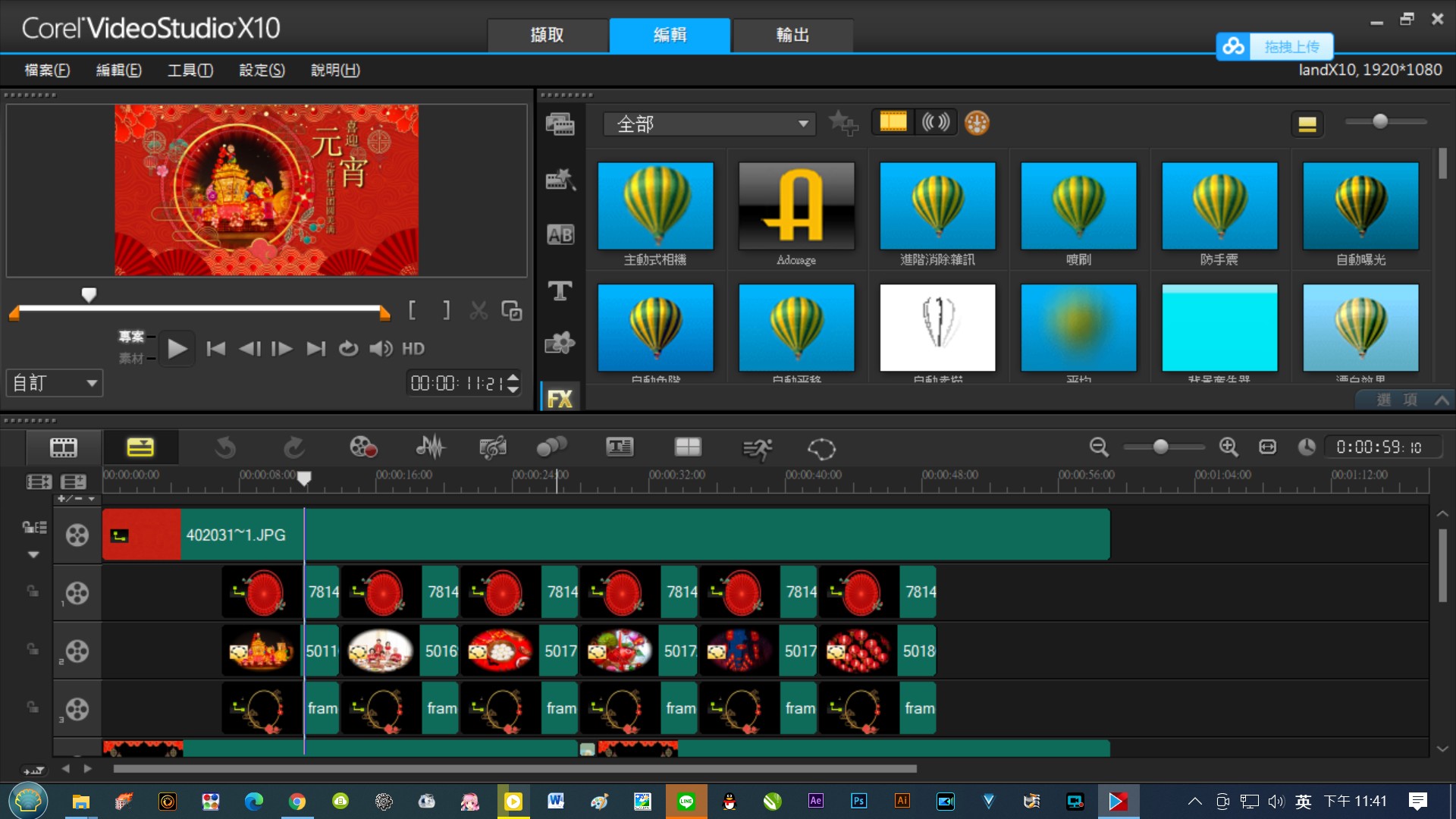Switch to the 編輯 tab

[x=670, y=35]
